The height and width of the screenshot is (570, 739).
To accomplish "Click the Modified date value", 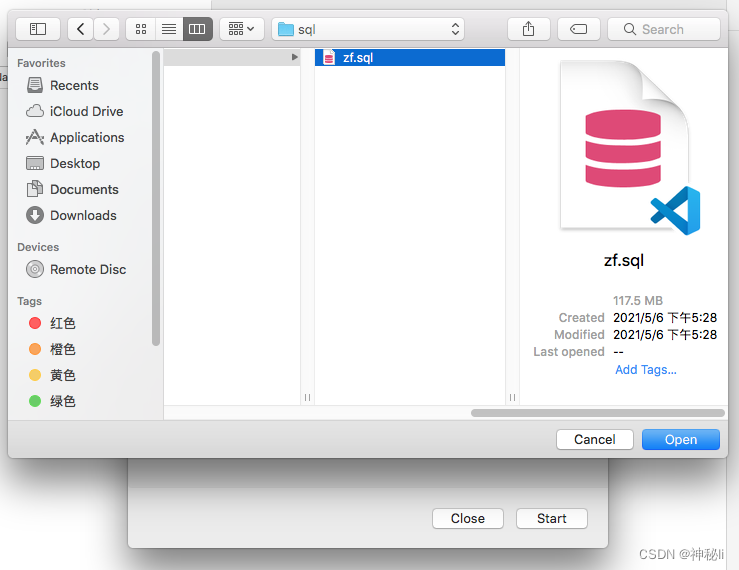I will coord(665,335).
